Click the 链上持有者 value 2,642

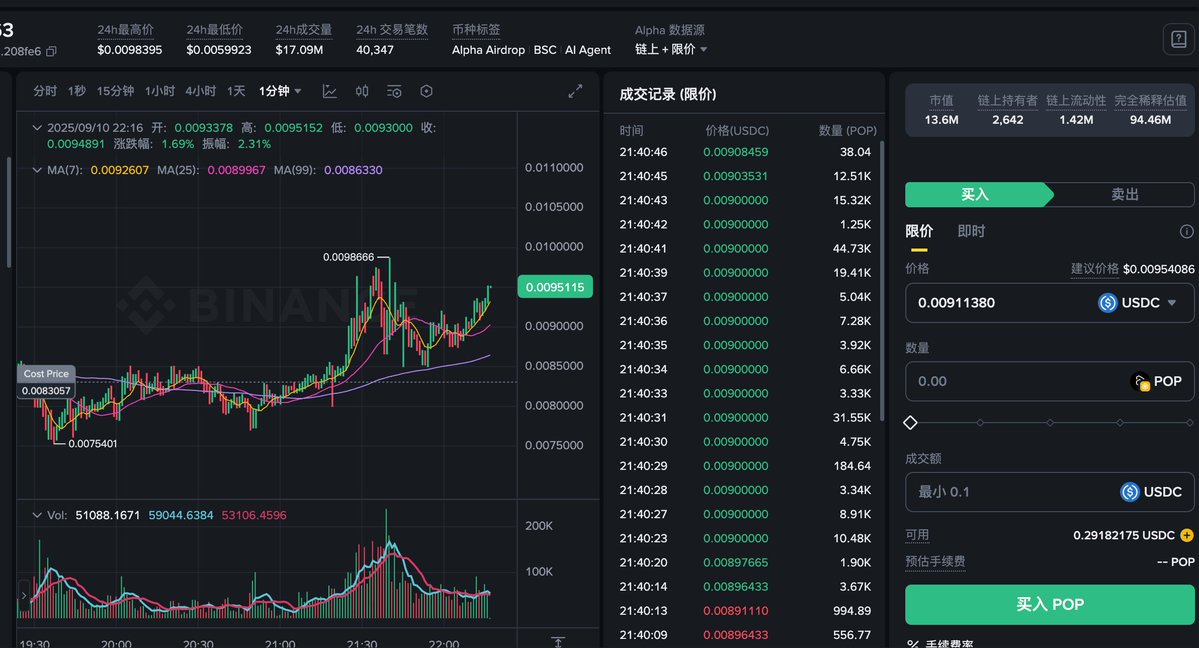(x=1007, y=120)
